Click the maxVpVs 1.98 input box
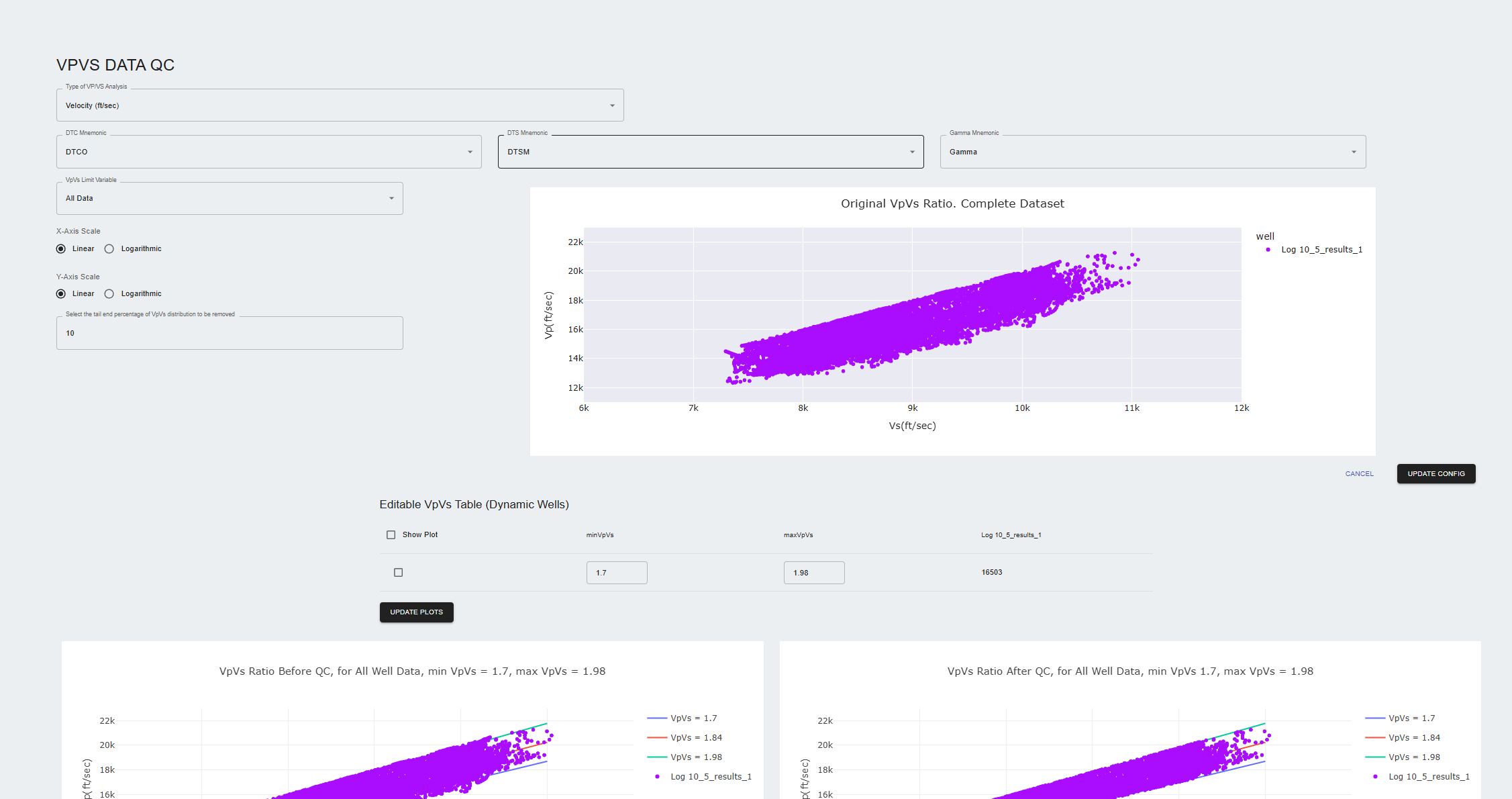Screen dimensions: 1512x799 (x=813, y=573)
